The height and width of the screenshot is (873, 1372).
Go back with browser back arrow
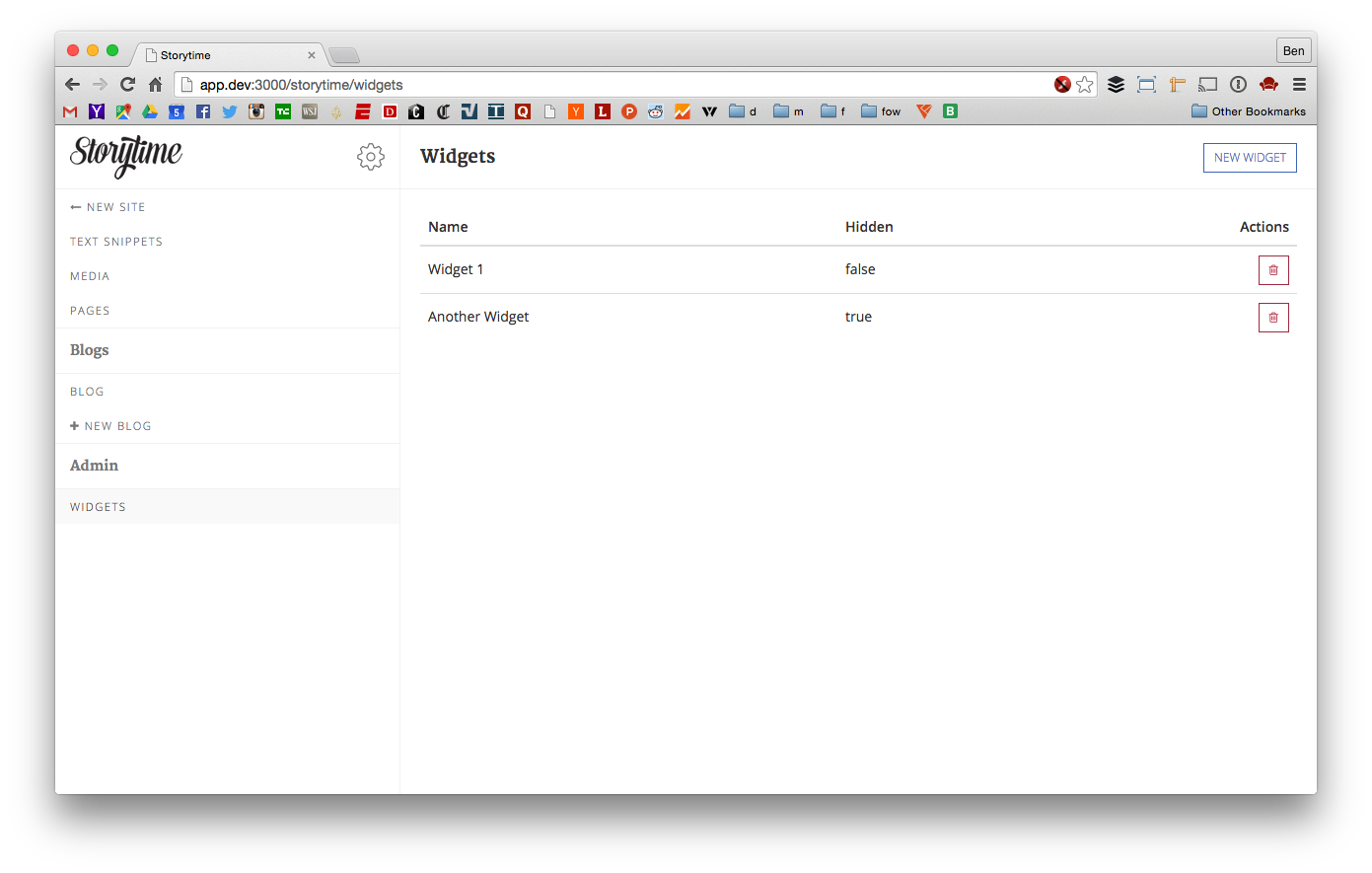pyautogui.click(x=72, y=85)
